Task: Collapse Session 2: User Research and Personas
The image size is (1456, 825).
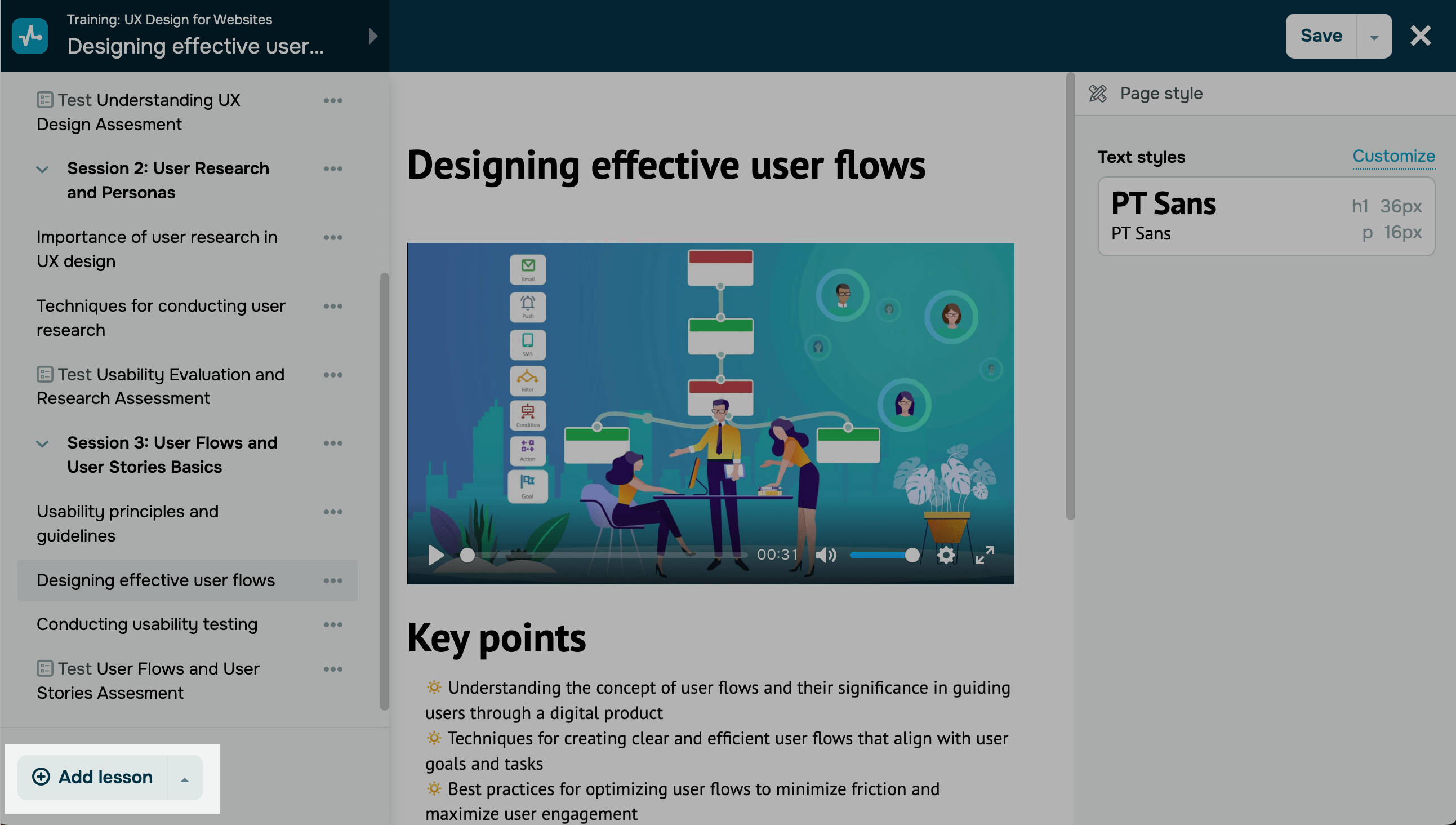Action: [42, 170]
